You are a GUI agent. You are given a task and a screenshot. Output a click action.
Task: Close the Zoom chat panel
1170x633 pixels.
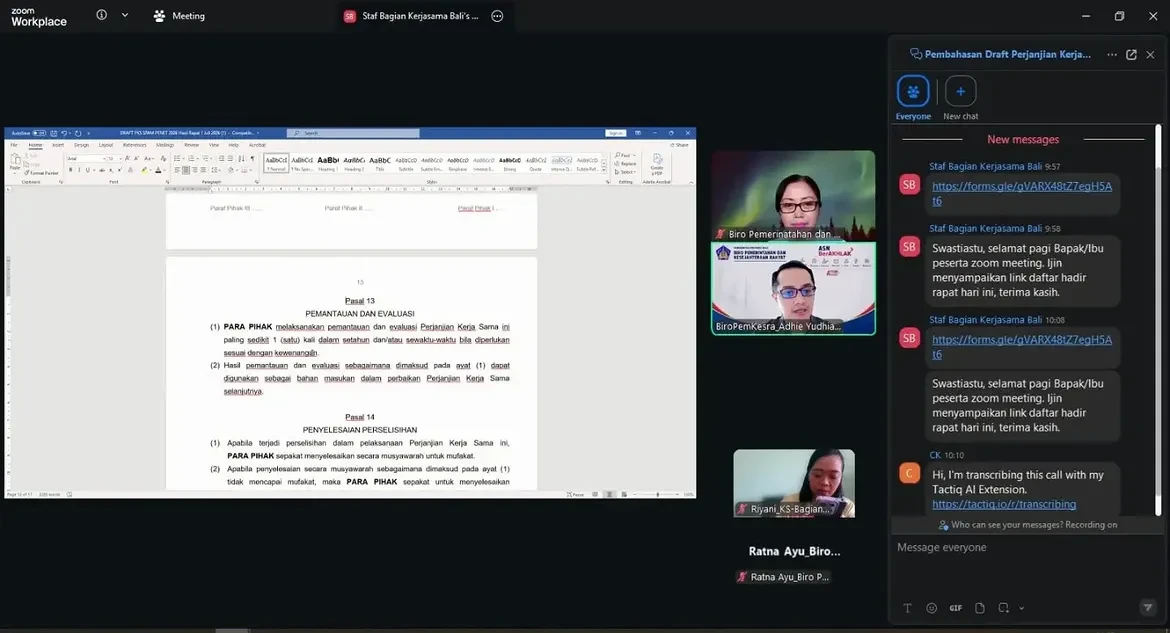(1150, 54)
